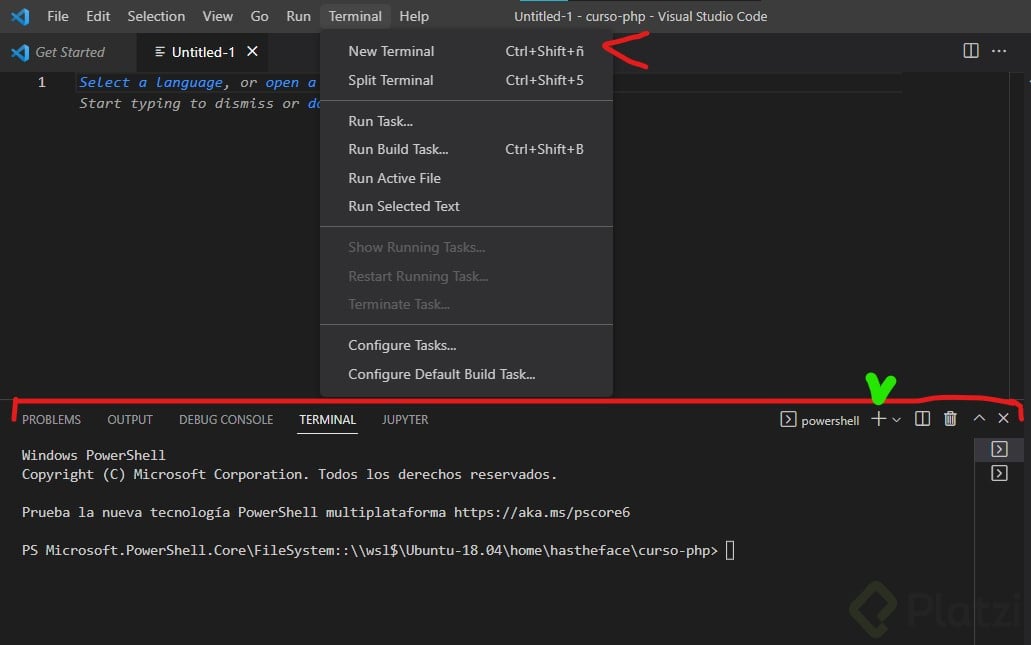Viewport: 1031px width, 645px height.
Task: Split the terminal using the panel split icon
Action: [923, 419]
